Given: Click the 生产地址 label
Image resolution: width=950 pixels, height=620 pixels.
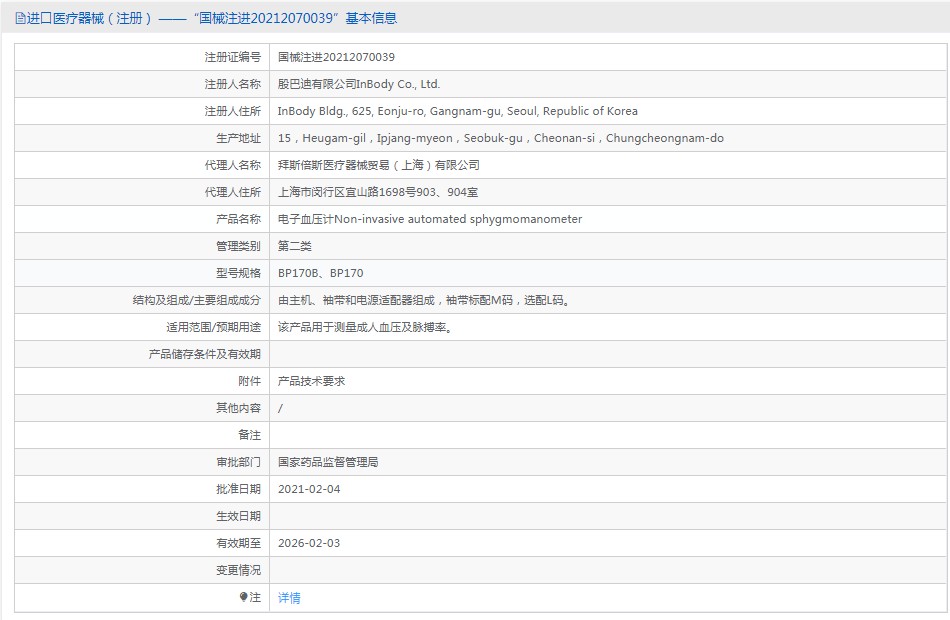Looking at the screenshot, I should click(x=239, y=138).
